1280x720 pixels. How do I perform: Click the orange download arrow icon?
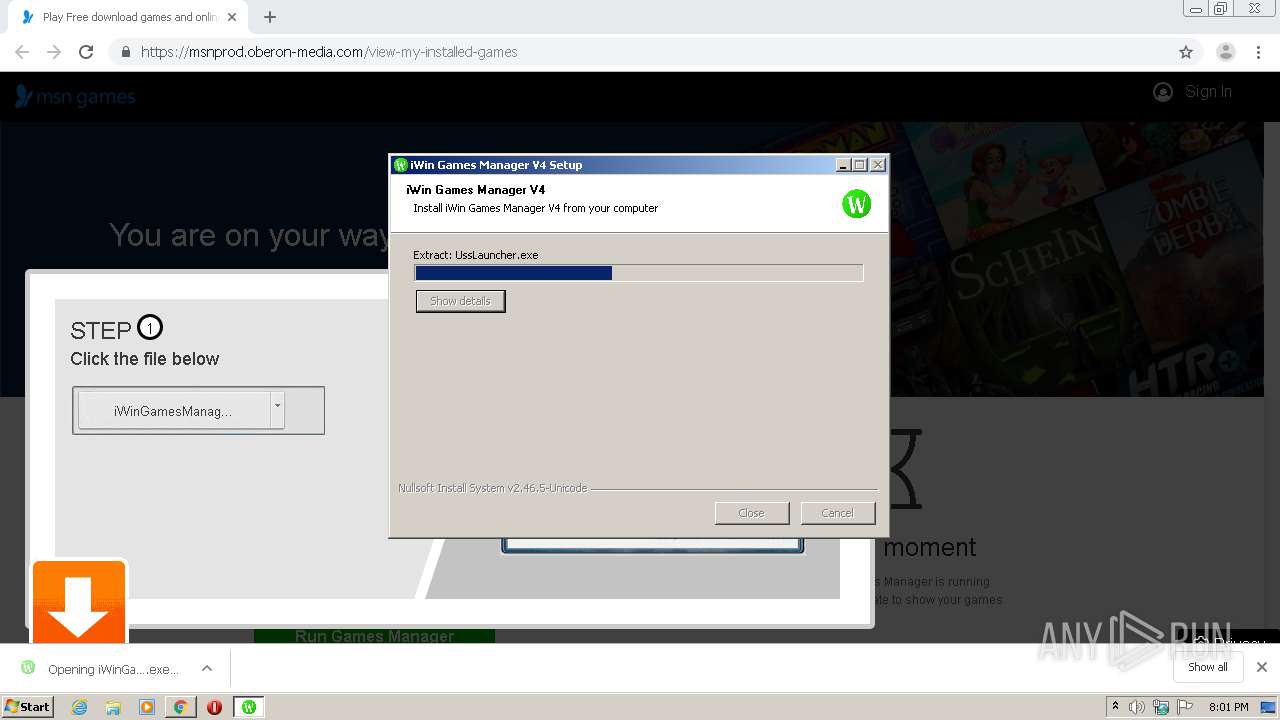[79, 602]
